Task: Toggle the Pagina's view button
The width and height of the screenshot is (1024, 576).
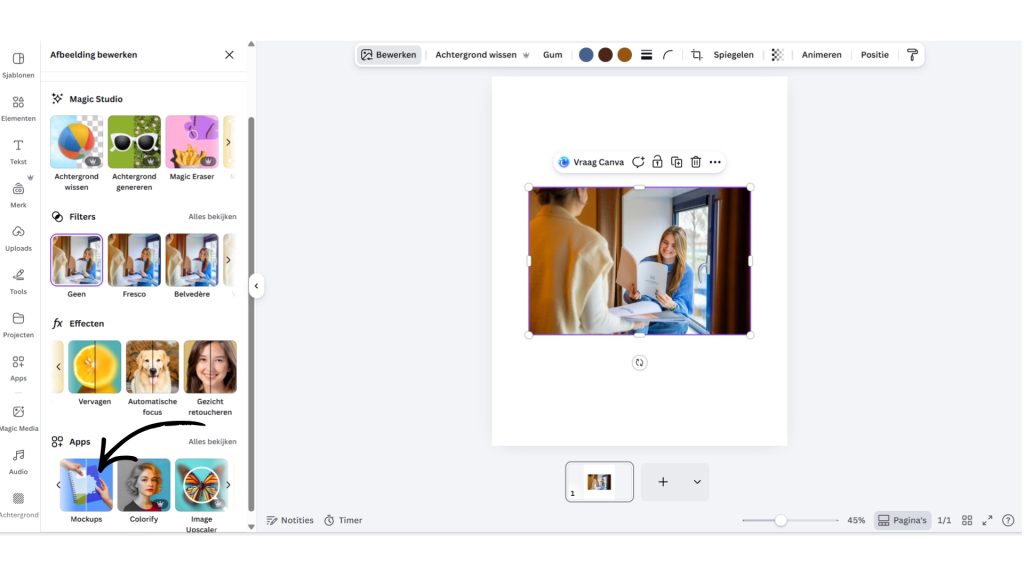Action: tap(902, 520)
